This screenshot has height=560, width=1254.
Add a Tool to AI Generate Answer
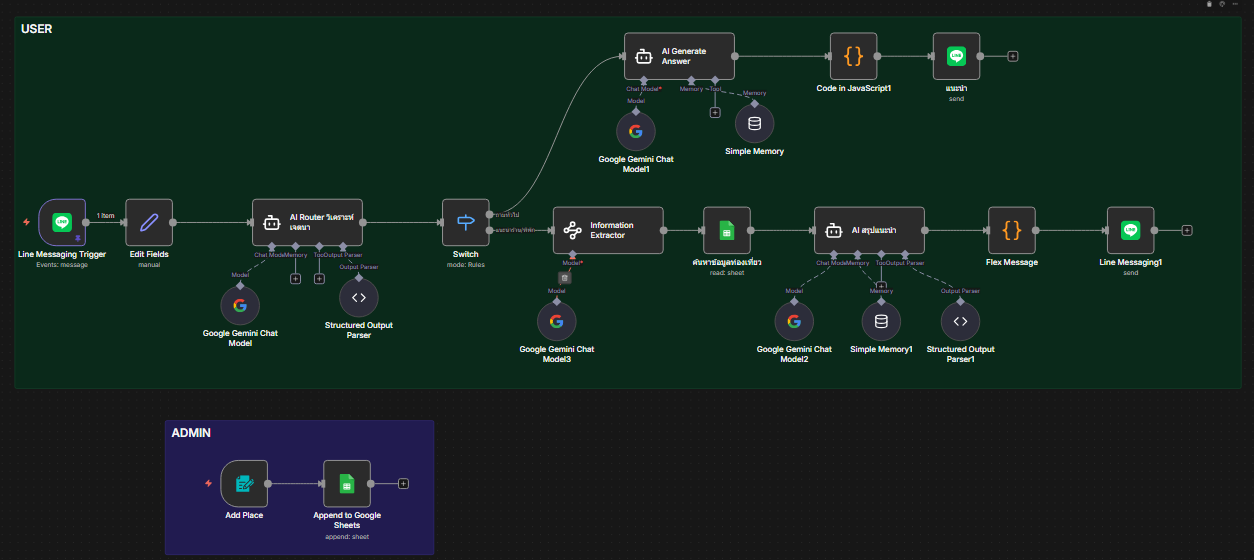click(x=715, y=112)
